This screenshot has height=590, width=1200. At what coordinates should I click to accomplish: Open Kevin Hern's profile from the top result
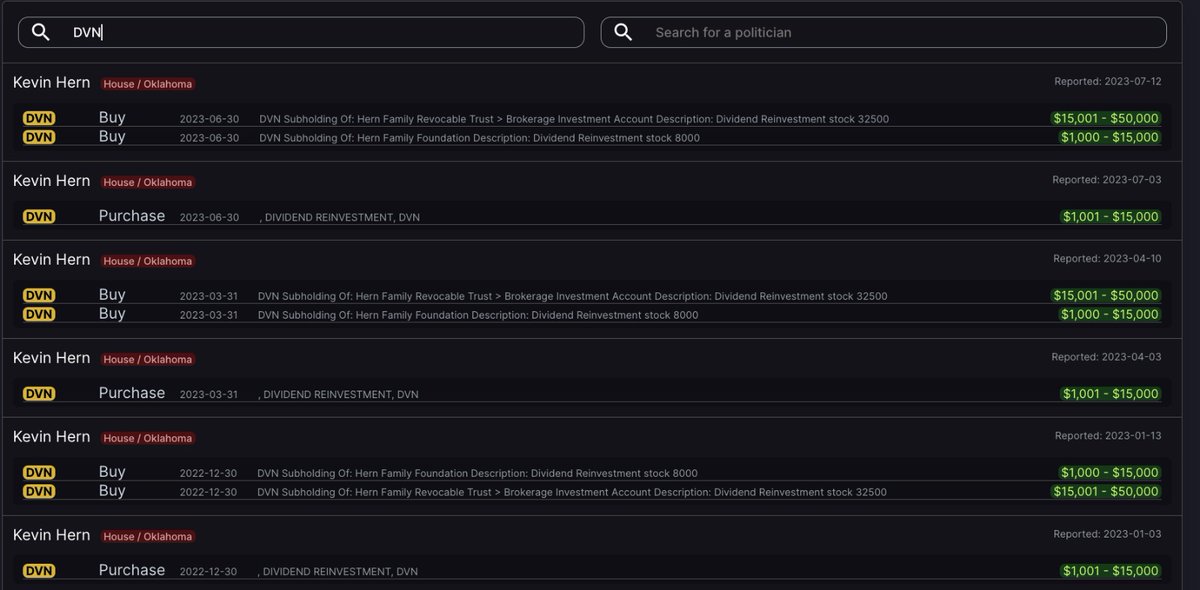pyautogui.click(x=51, y=82)
